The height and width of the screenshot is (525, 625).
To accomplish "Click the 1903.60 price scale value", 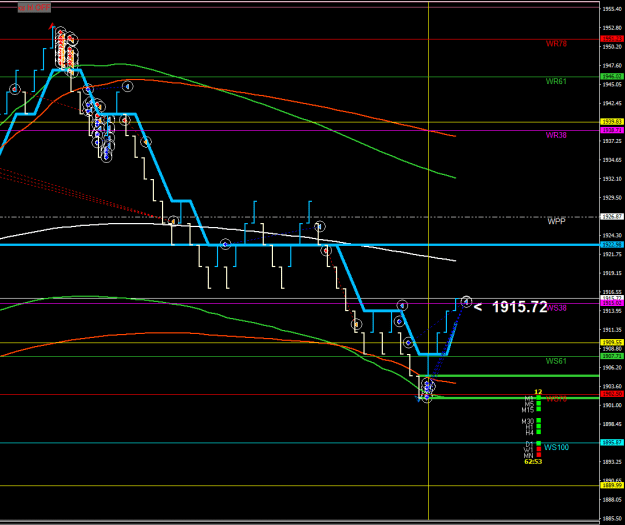I will (612, 386).
